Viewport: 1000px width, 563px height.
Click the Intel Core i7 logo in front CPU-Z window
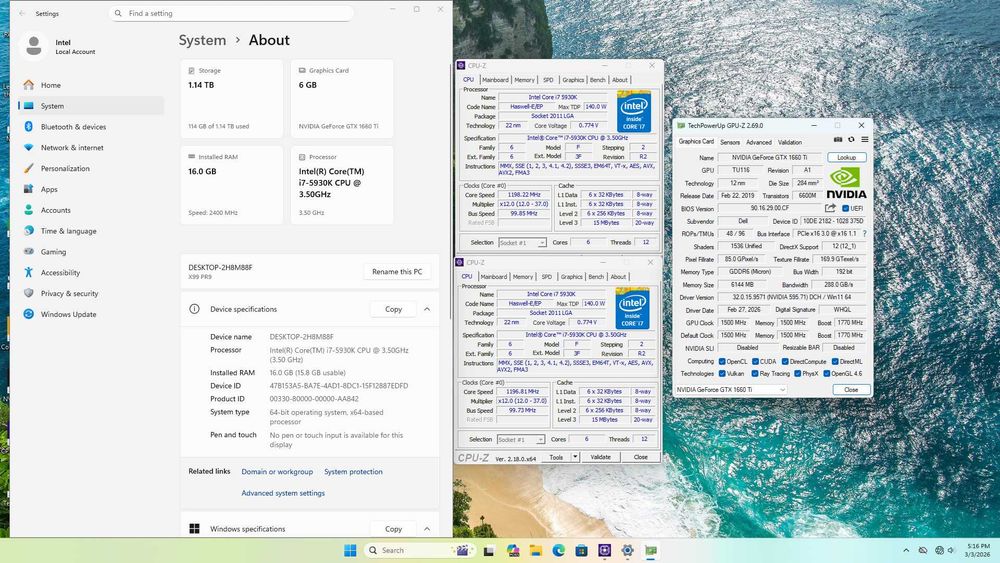point(631,308)
